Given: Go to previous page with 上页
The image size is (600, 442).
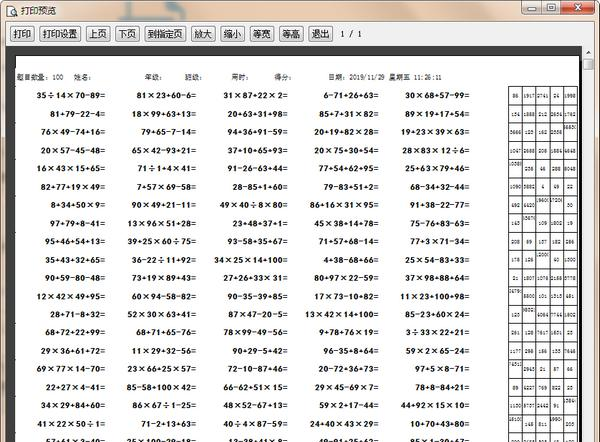Looking at the screenshot, I should click(x=98, y=34).
